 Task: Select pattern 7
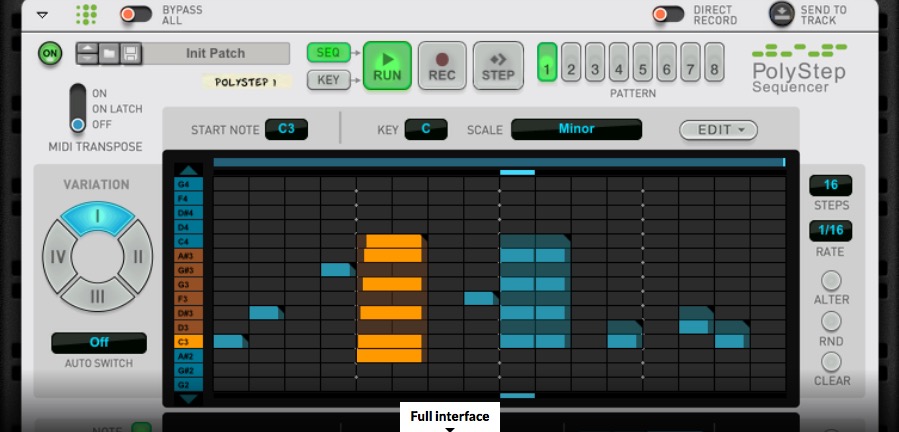(690, 62)
